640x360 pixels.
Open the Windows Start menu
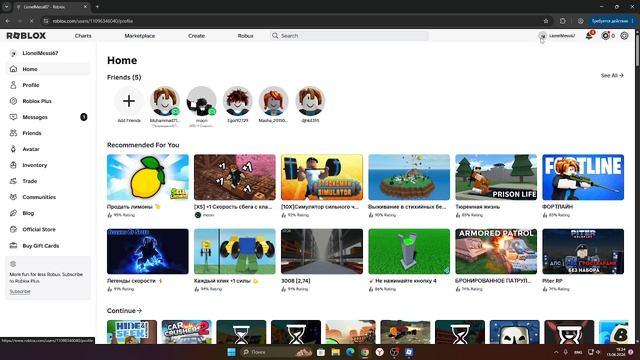[231, 352]
